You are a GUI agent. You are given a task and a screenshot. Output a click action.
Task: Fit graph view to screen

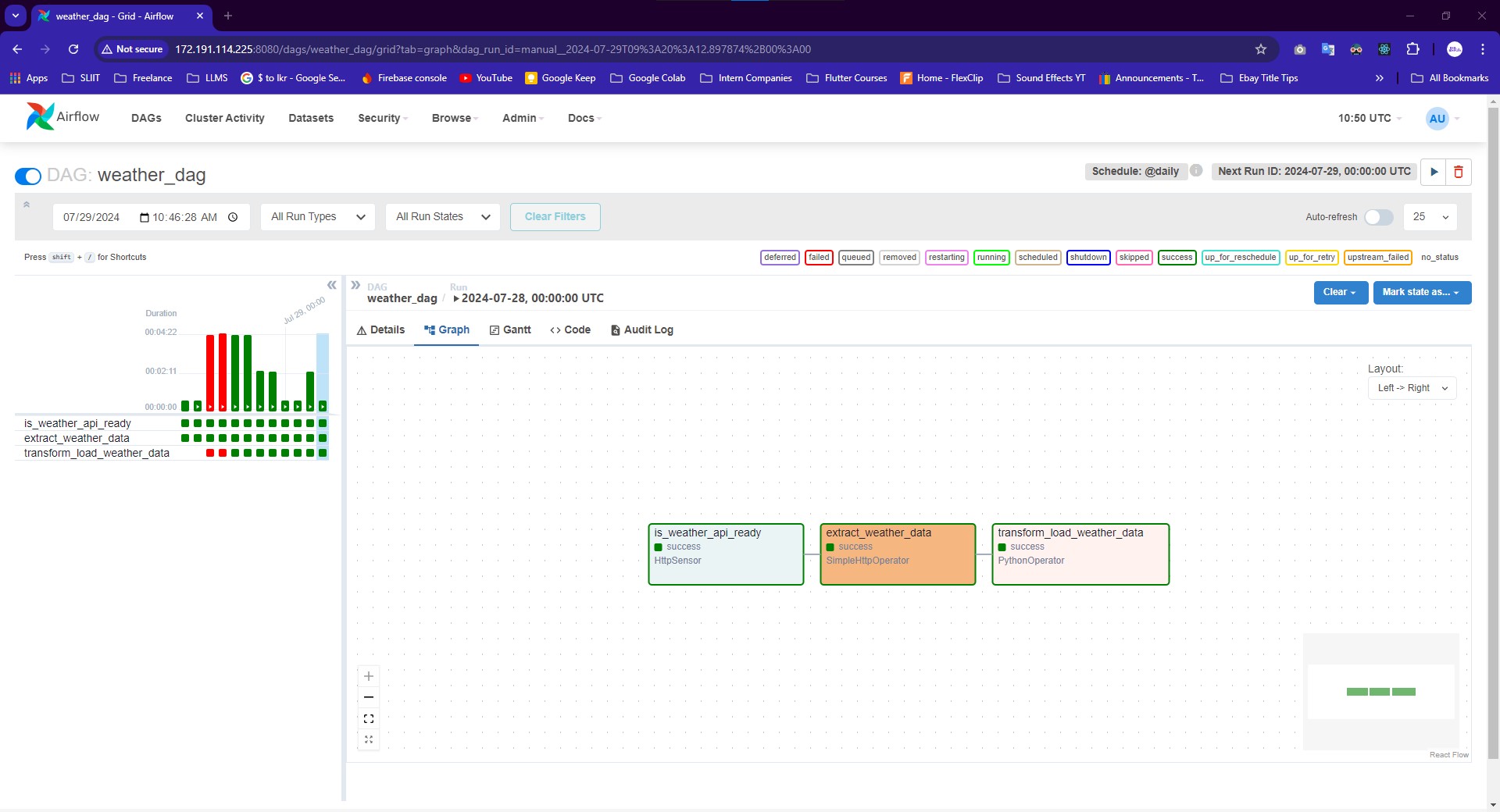click(369, 718)
